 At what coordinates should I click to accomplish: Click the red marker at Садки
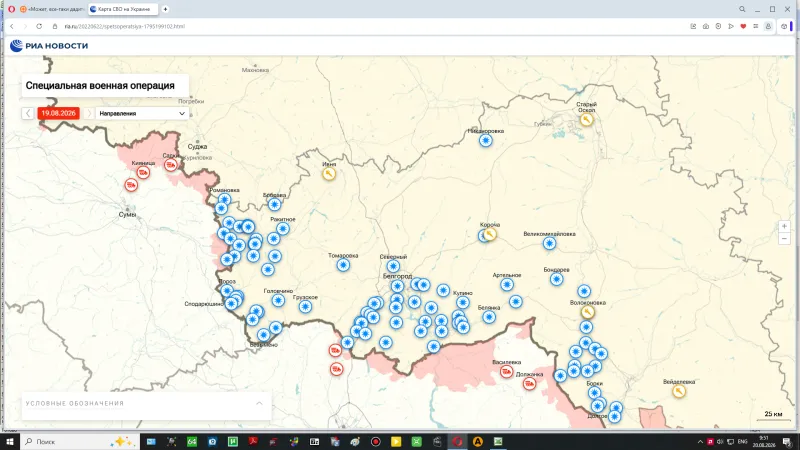tap(170, 165)
